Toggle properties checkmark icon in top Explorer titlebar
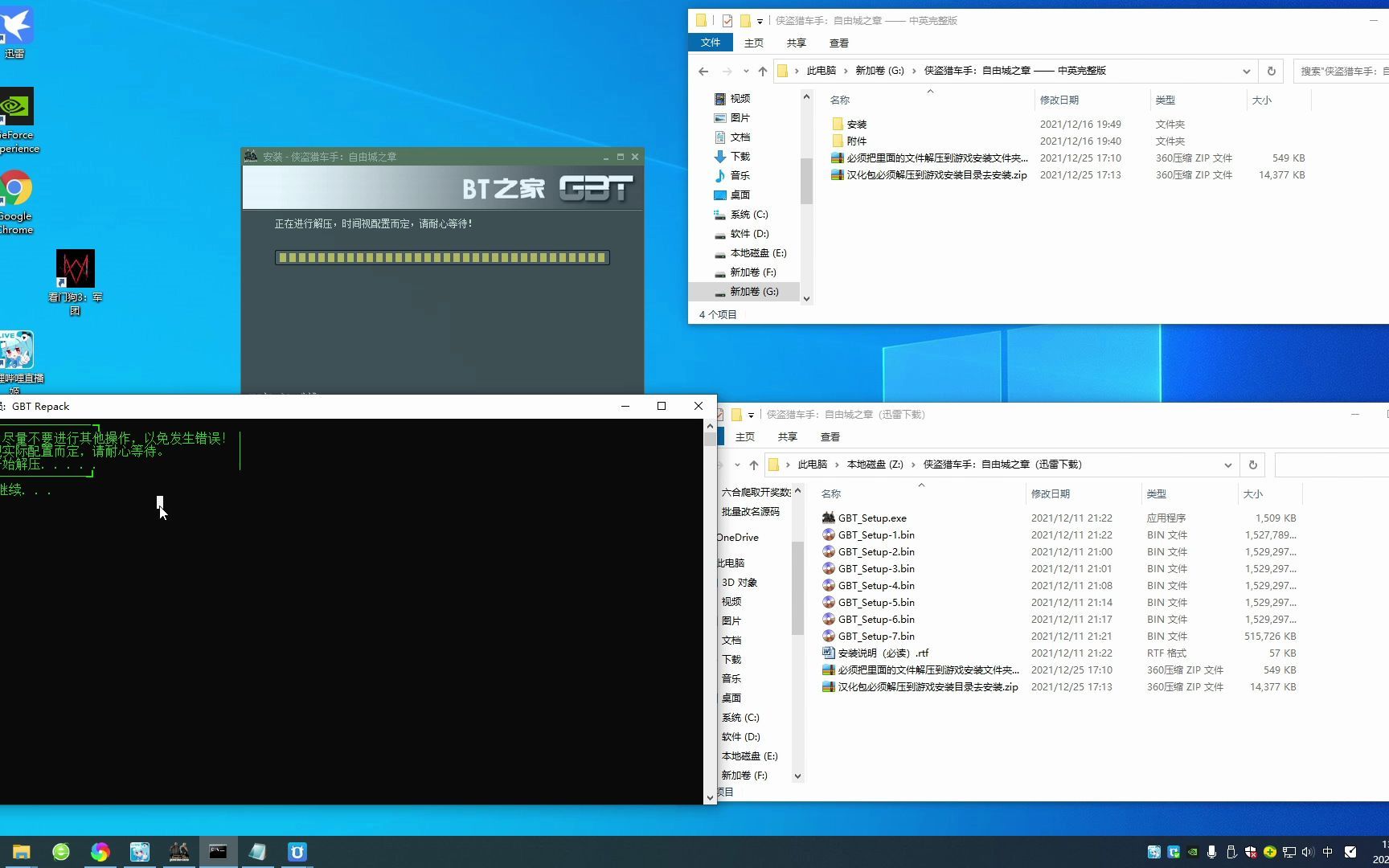This screenshot has width=1389, height=868. 727,21
